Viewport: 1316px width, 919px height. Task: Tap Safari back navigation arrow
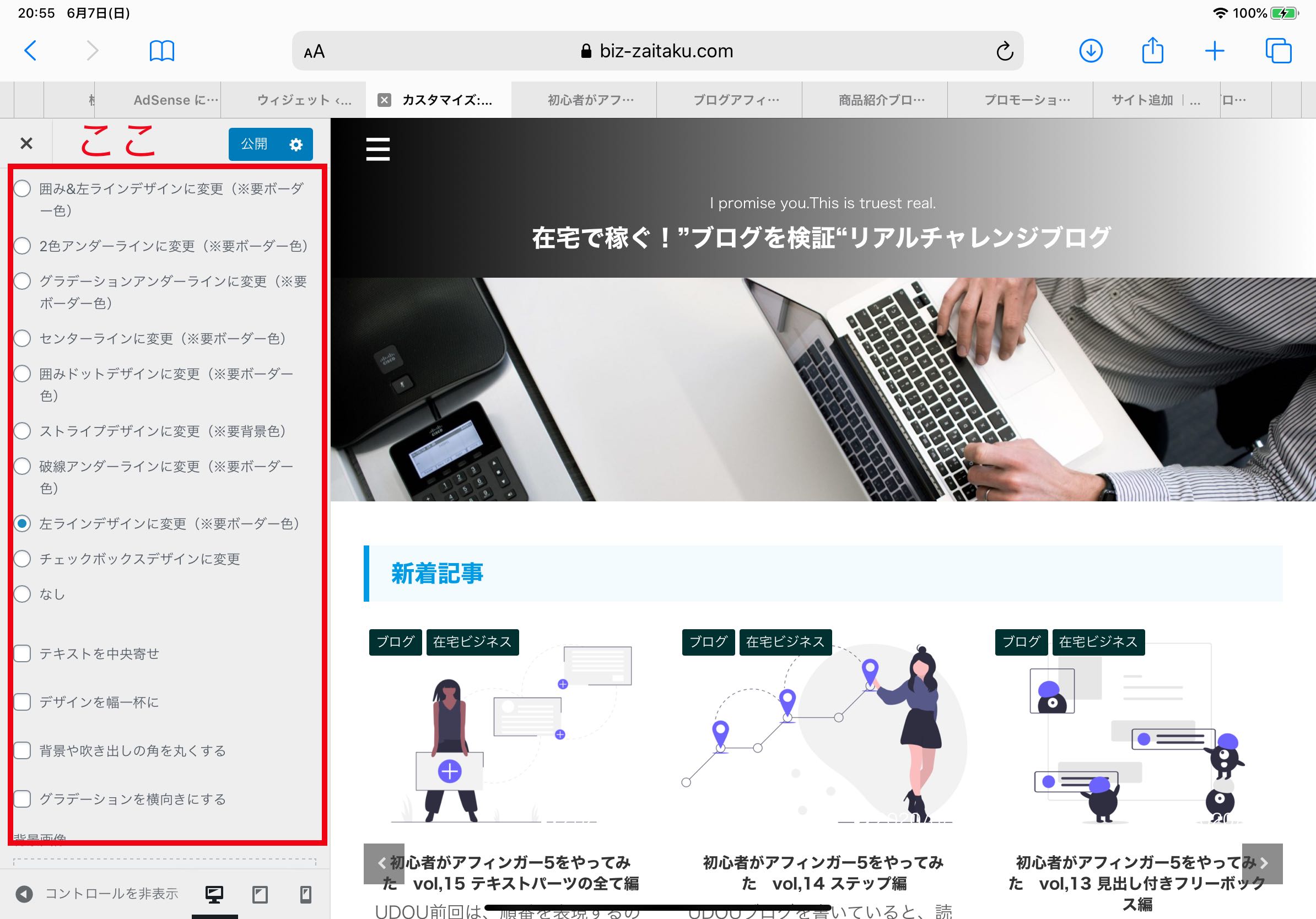(30, 51)
